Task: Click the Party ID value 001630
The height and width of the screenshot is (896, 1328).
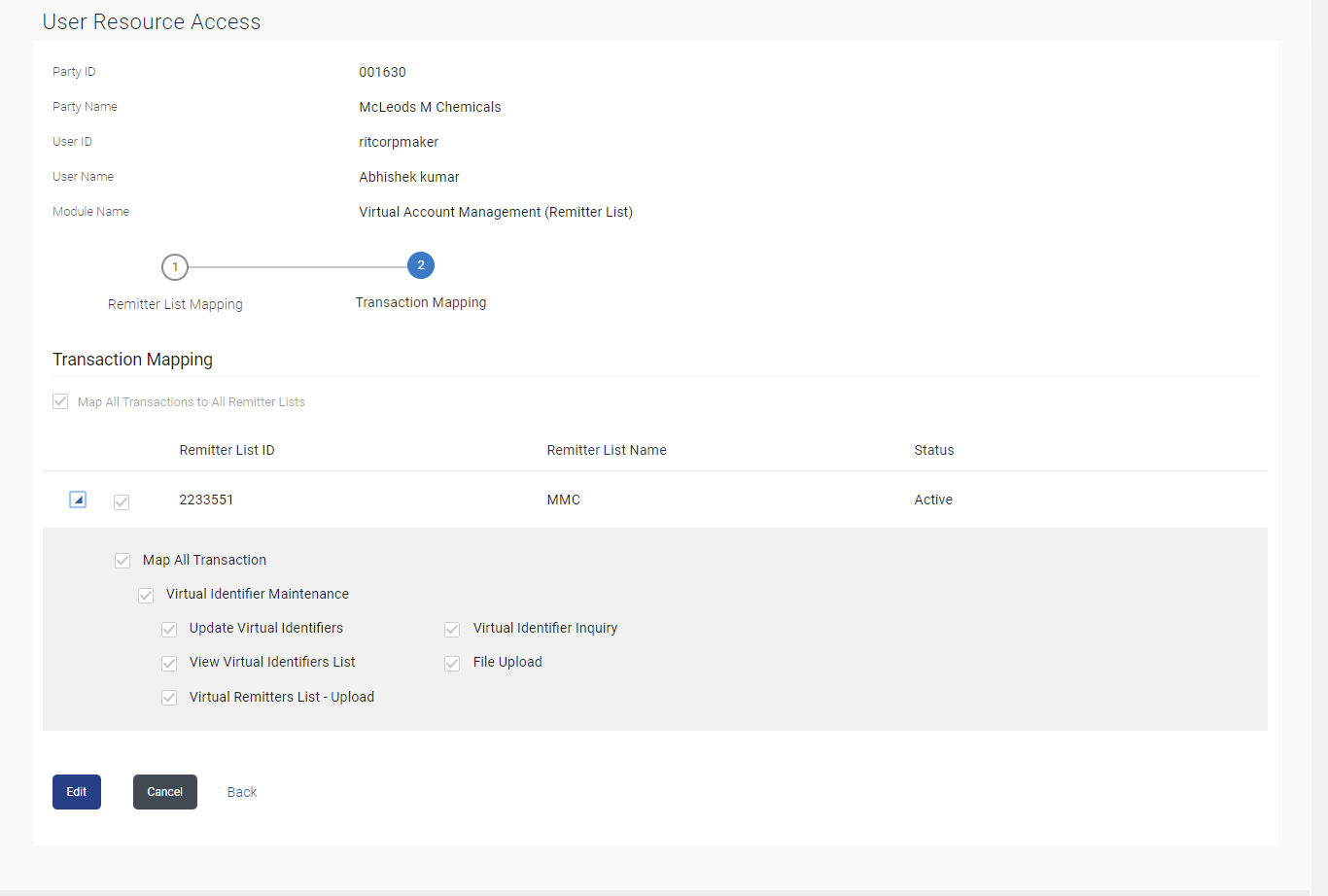Action: click(x=383, y=72)
